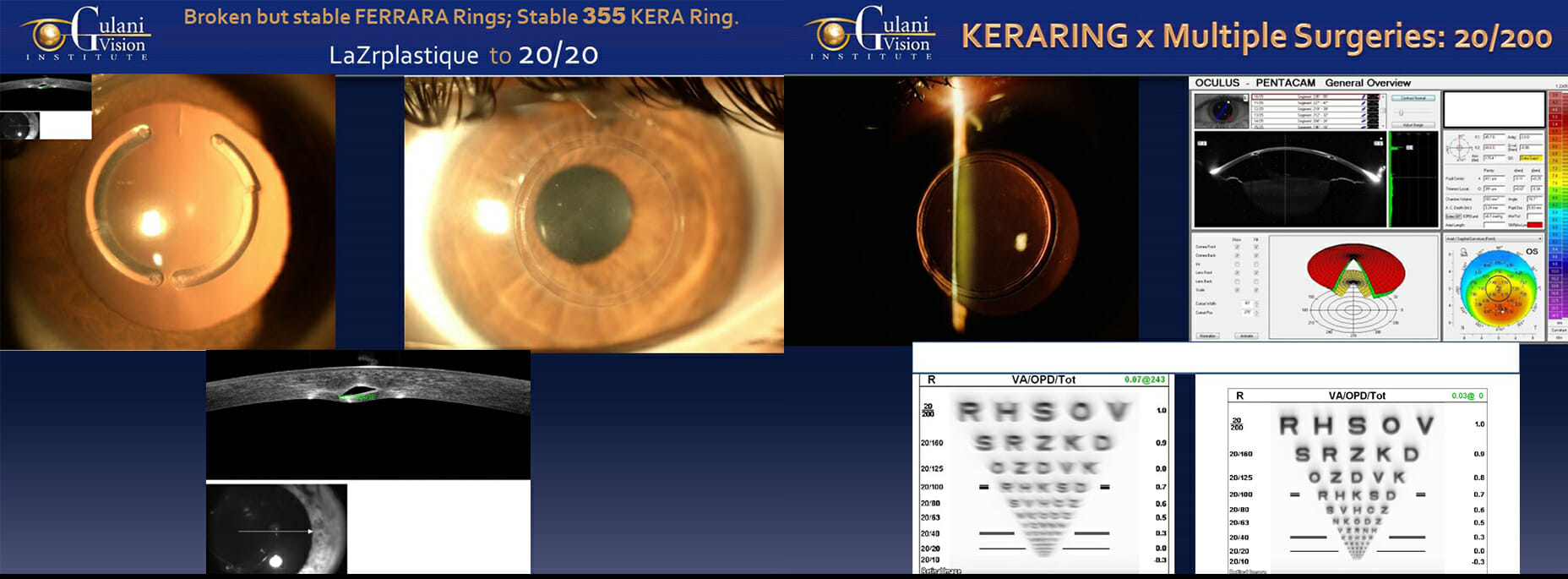Click the VA/OPD/Tot chart labeled 0.07@243
Image resolution: width=1568 pixels, height=579 pixels.
1044,473
